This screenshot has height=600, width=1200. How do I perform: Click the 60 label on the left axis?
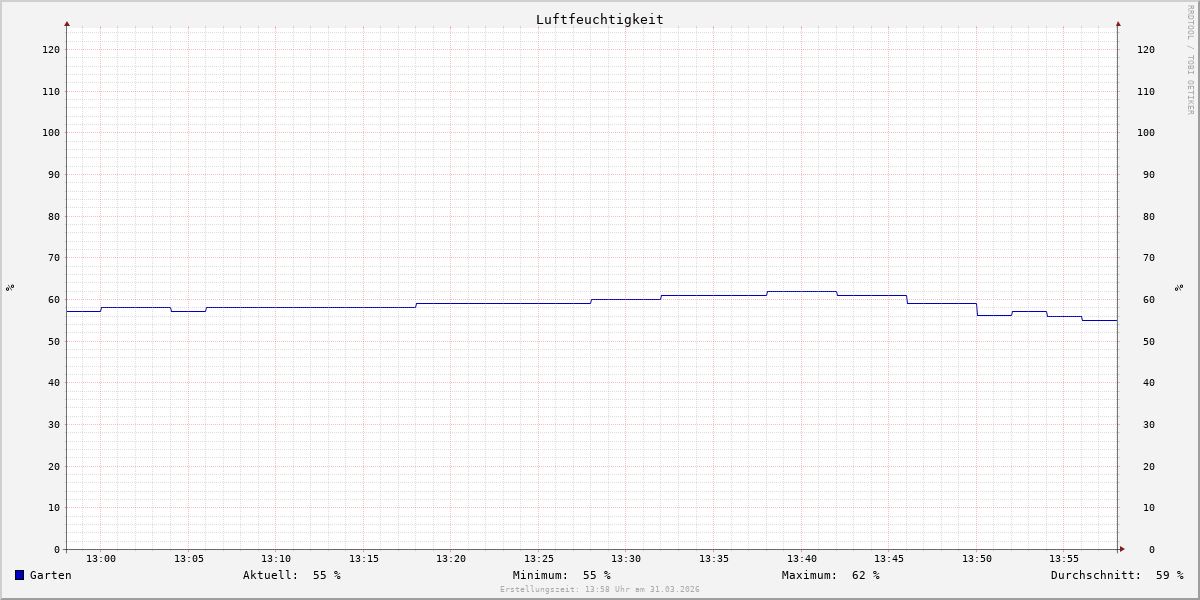(54, 299)
